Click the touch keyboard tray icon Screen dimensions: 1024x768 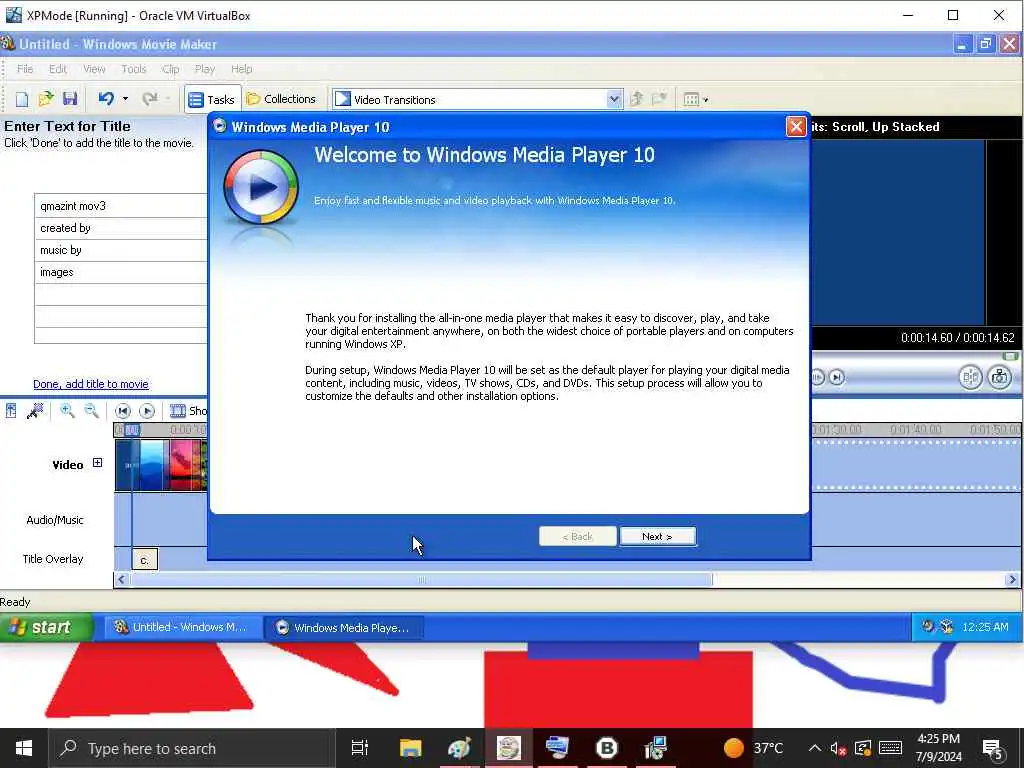pos(890,748)
